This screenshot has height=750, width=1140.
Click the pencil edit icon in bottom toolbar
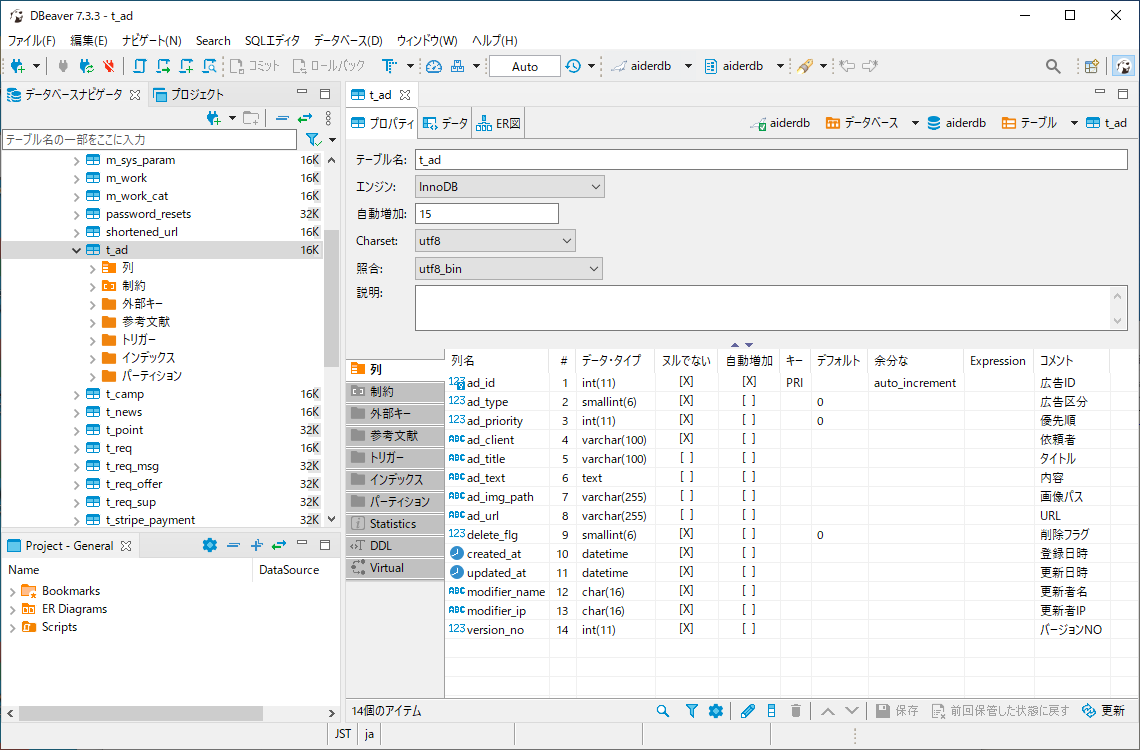(747, 711)
